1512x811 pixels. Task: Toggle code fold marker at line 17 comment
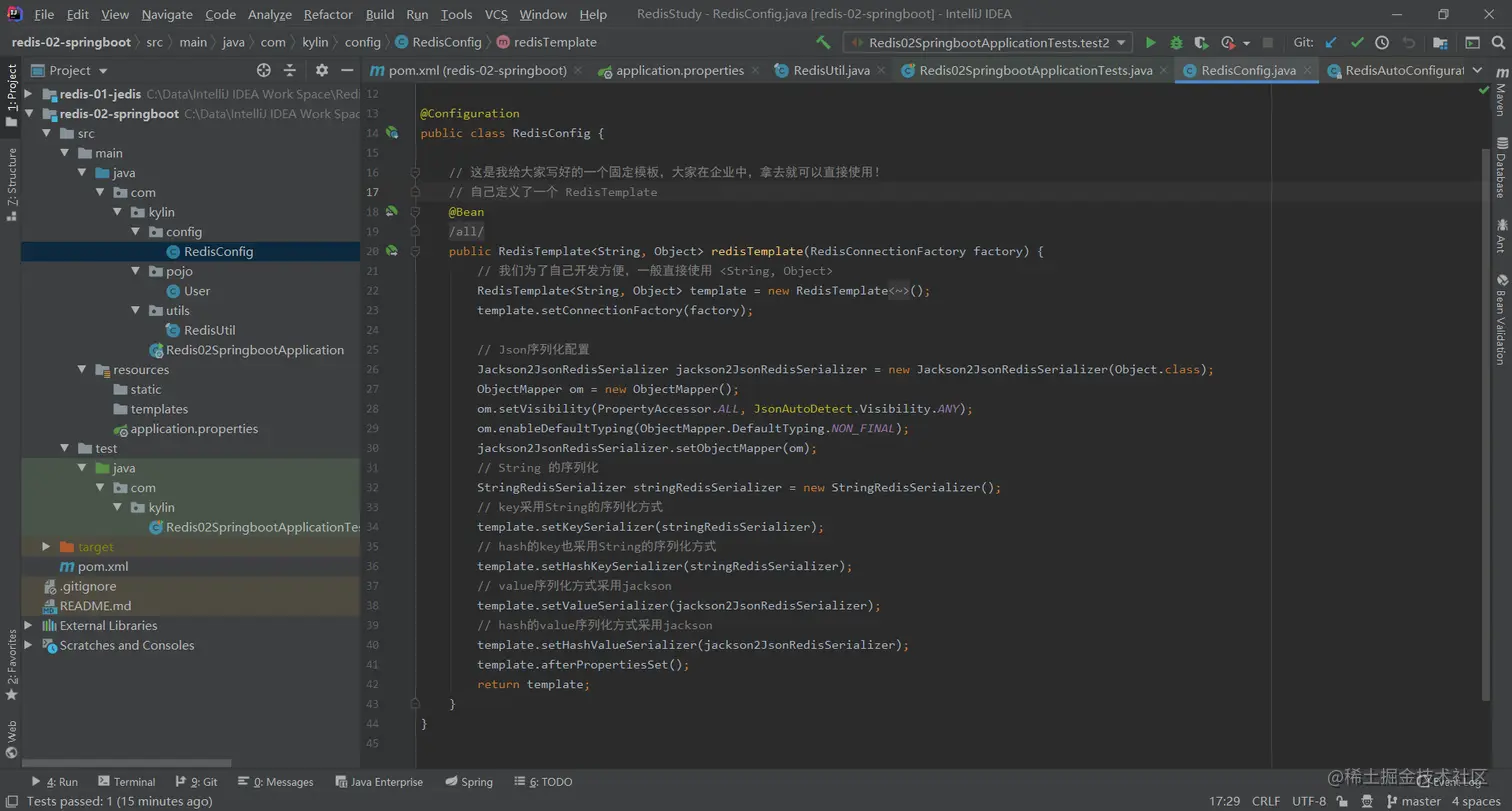pos(415,192)
